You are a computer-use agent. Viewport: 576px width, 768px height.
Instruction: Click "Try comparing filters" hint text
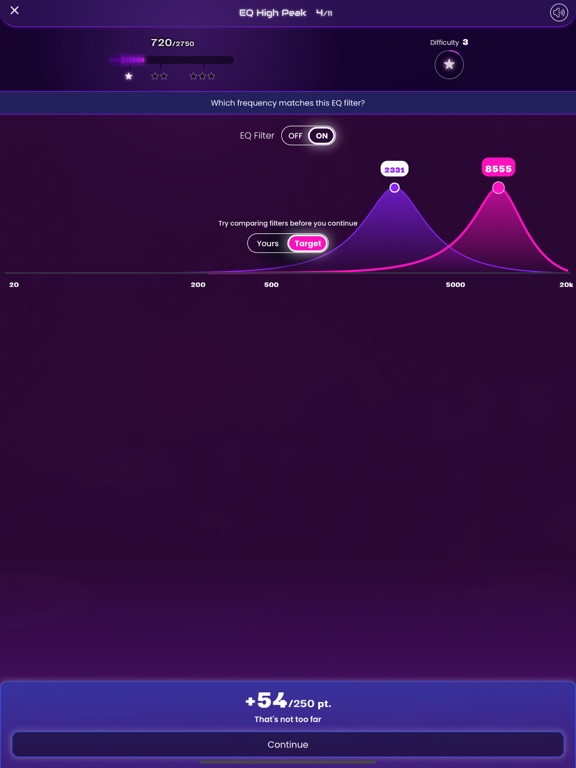click(288, 223)
